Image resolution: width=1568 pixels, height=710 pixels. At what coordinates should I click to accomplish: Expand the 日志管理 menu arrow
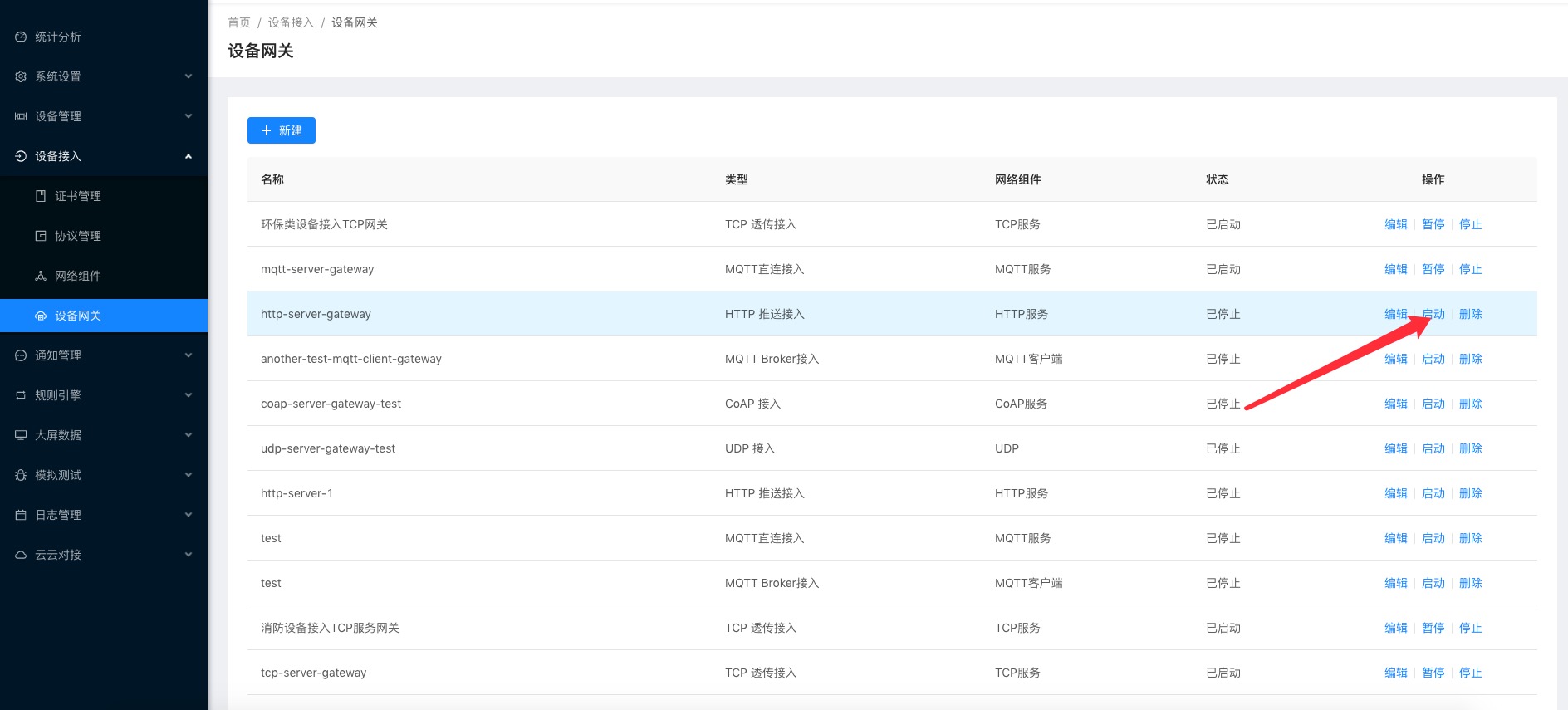189,515
